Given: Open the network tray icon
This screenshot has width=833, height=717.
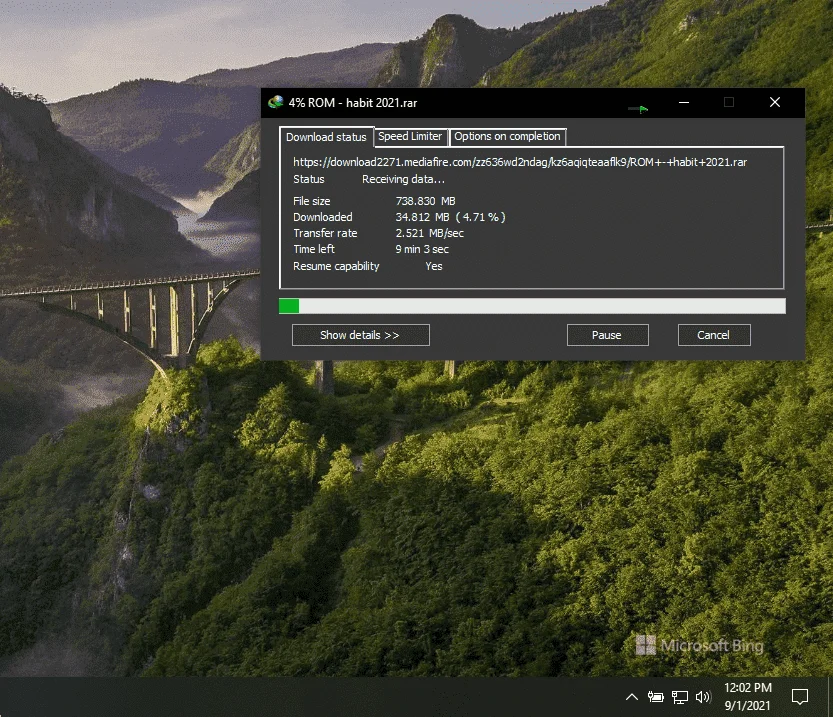Looking at the screenshot, I should (679, 697).
